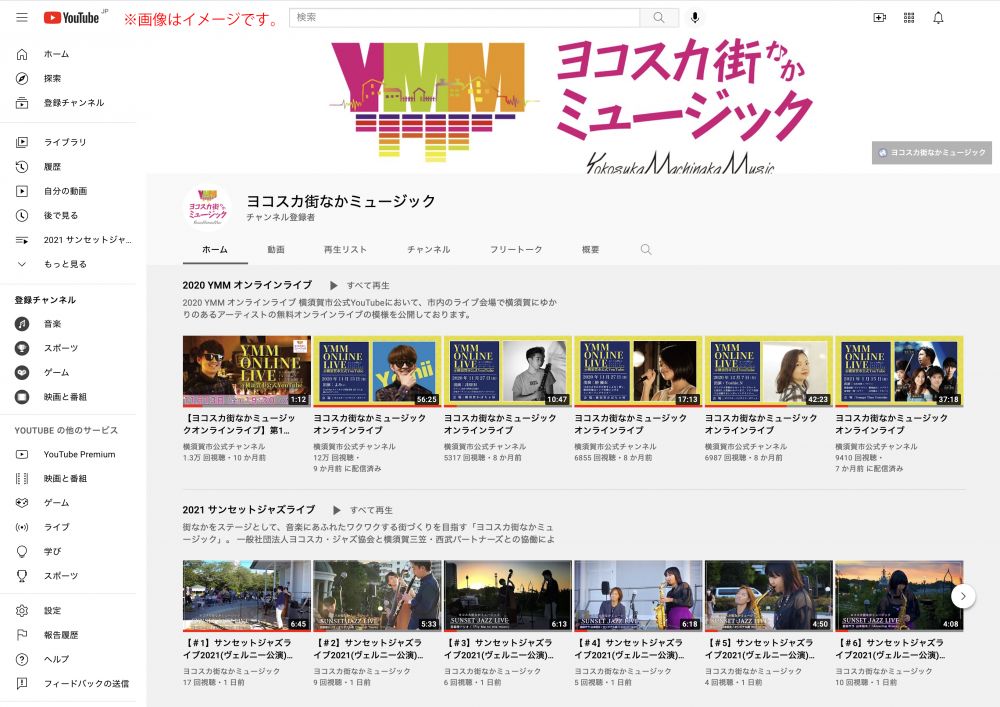Play all 2021 サンセットジャズライブ videos

point(363,510)
